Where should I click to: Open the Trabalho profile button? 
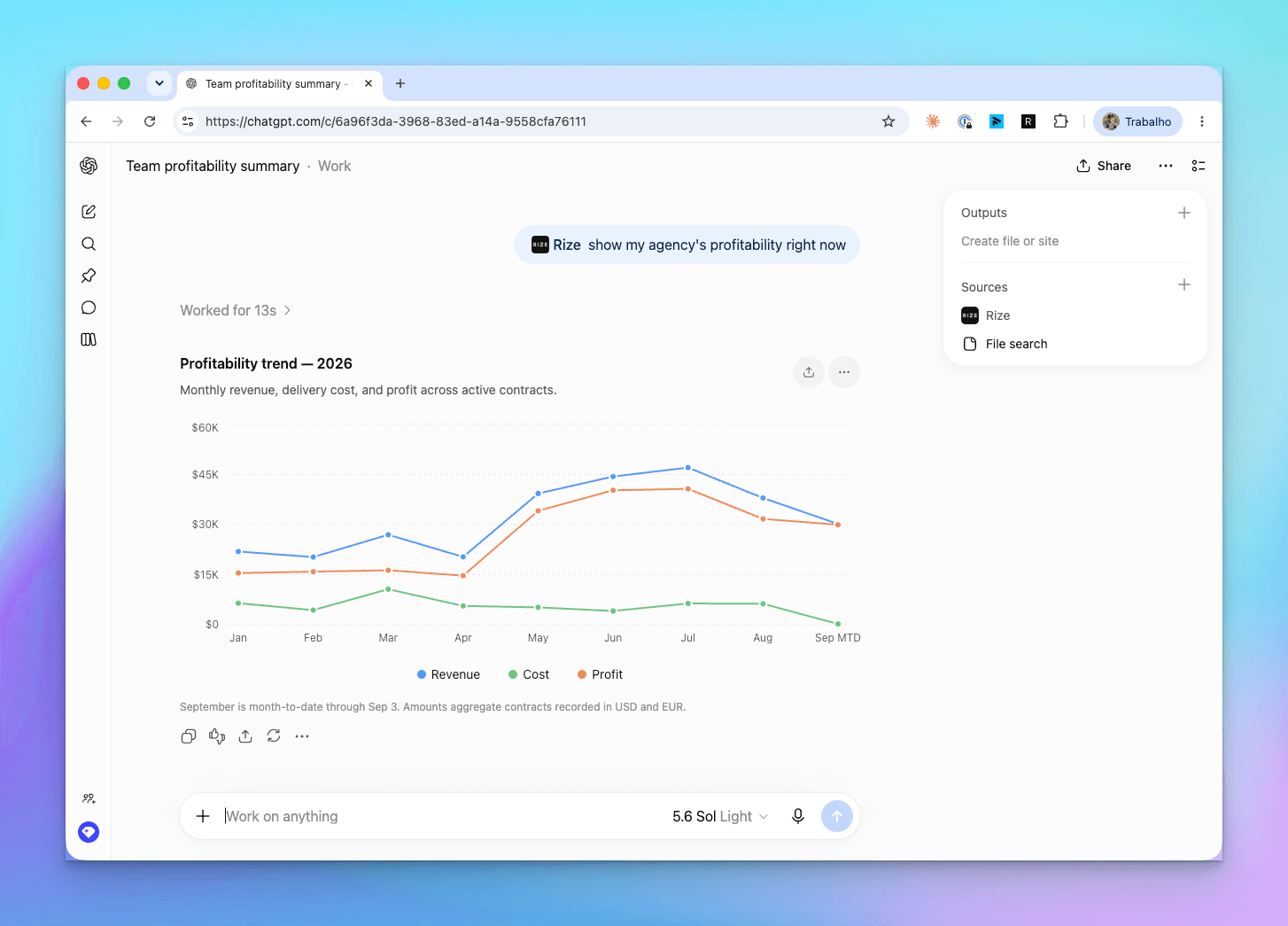point(1137,121)
